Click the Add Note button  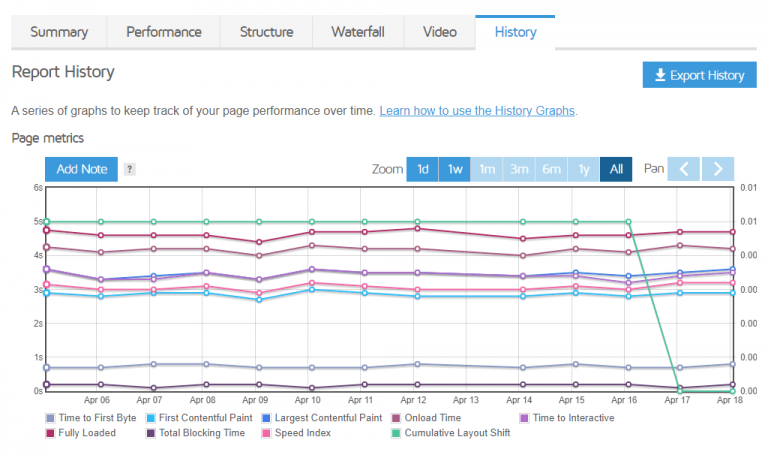click(81, 169)
